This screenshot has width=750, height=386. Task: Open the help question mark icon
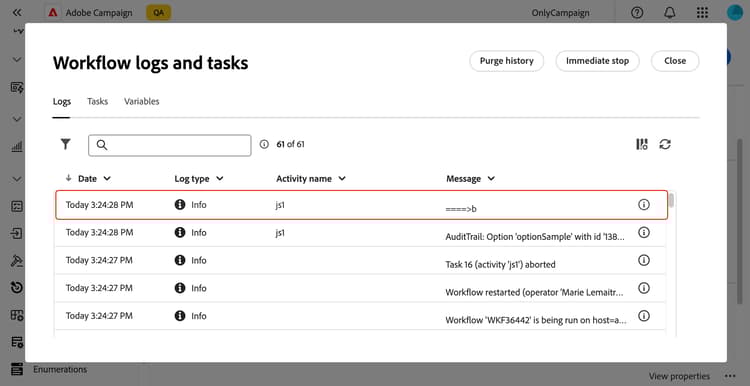pos(637,13)
